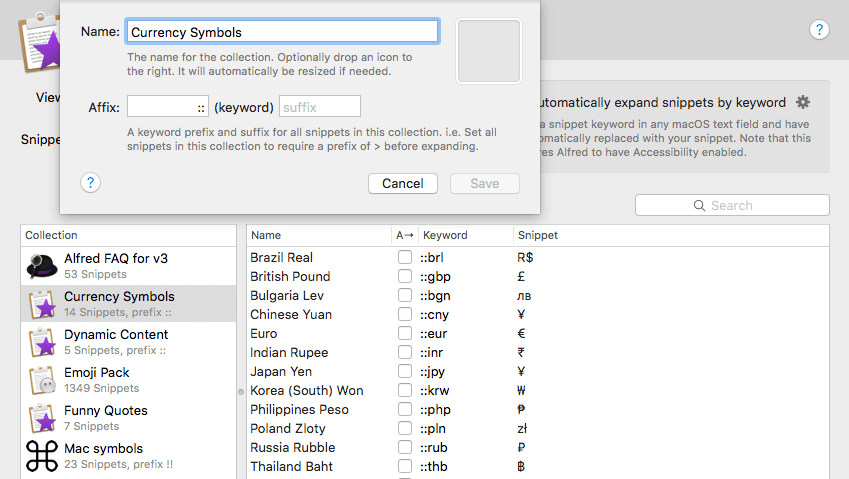
Task: Select the Thailand Baht snippet name
Action: pos(291,467)
